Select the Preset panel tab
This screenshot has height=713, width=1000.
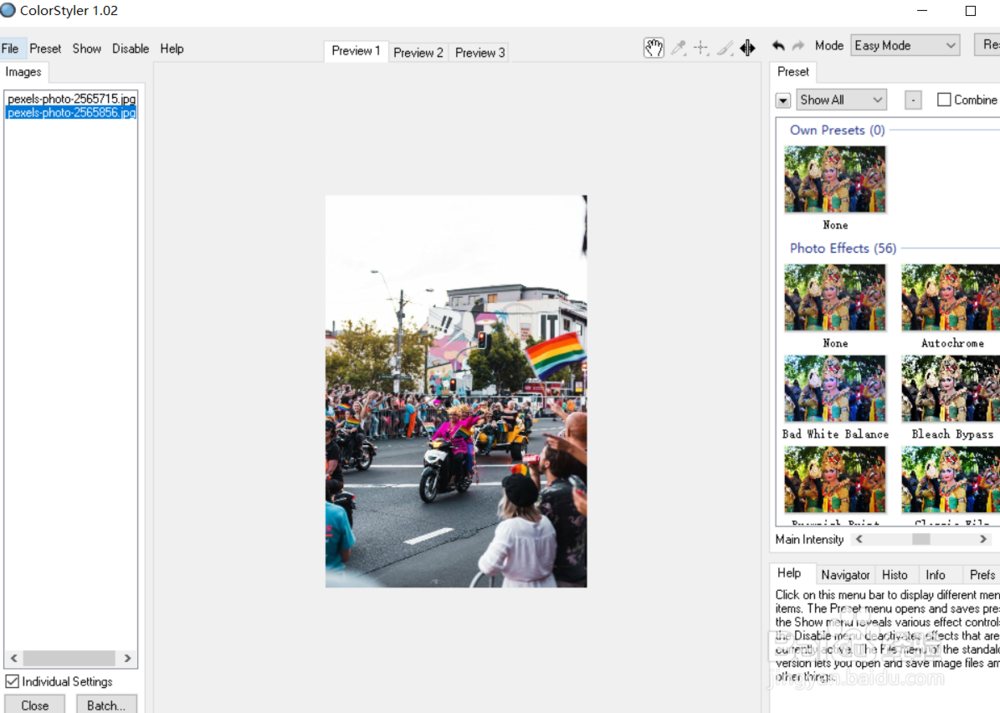point(793,72)
